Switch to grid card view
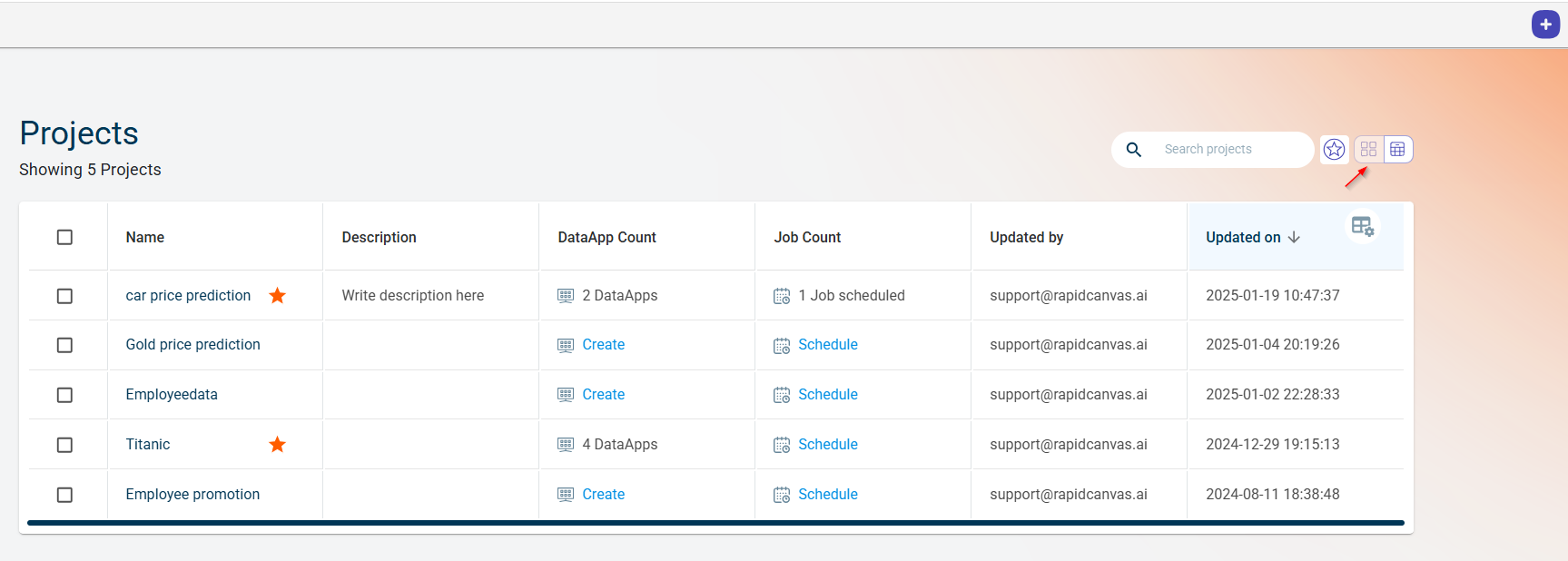The height and width of the screenshot is (561, 1568). coord(1368,149)
